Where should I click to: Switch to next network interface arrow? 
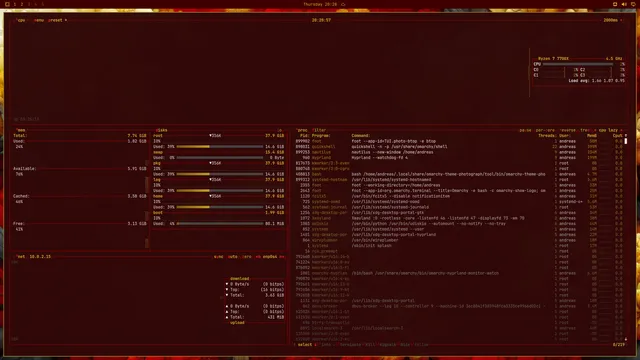tap(282, 257)
